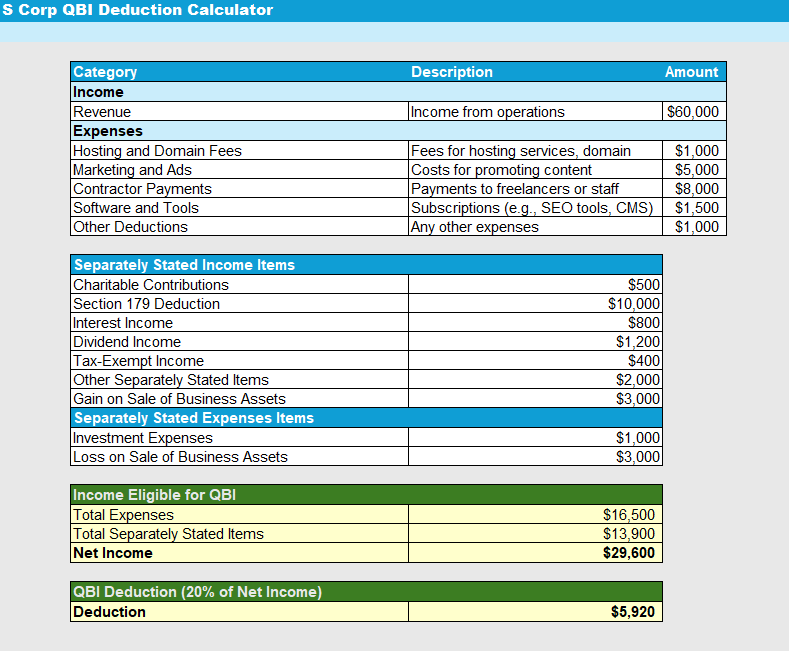
Task: Select the Contractor Payments $8,000 cell
Action: (694, 189)
